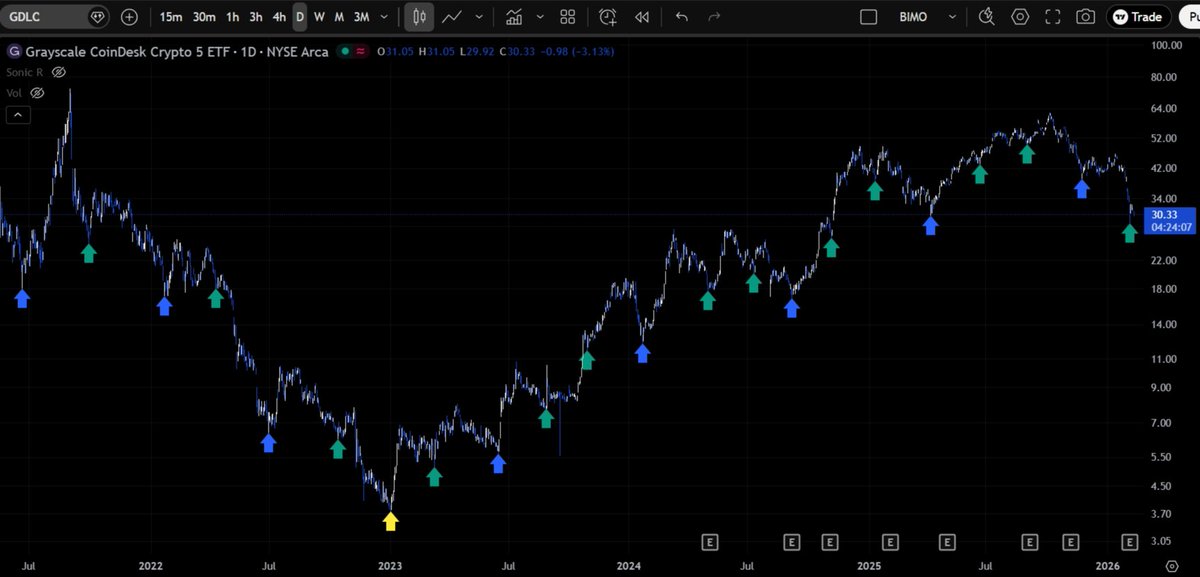The height and width of the screenshot is (577, 1200).
Task: Select the 15m timeframe
Action: point(171,17)
